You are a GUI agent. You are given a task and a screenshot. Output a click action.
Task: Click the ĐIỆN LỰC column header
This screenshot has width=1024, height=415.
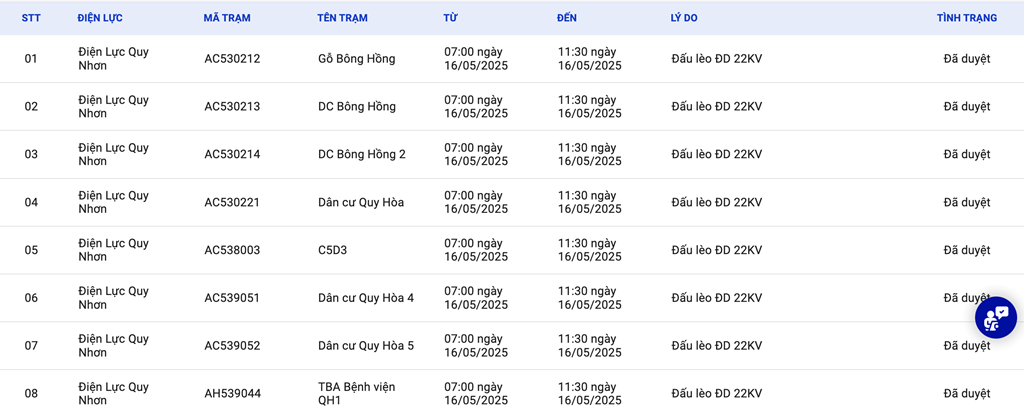[100, 18]
